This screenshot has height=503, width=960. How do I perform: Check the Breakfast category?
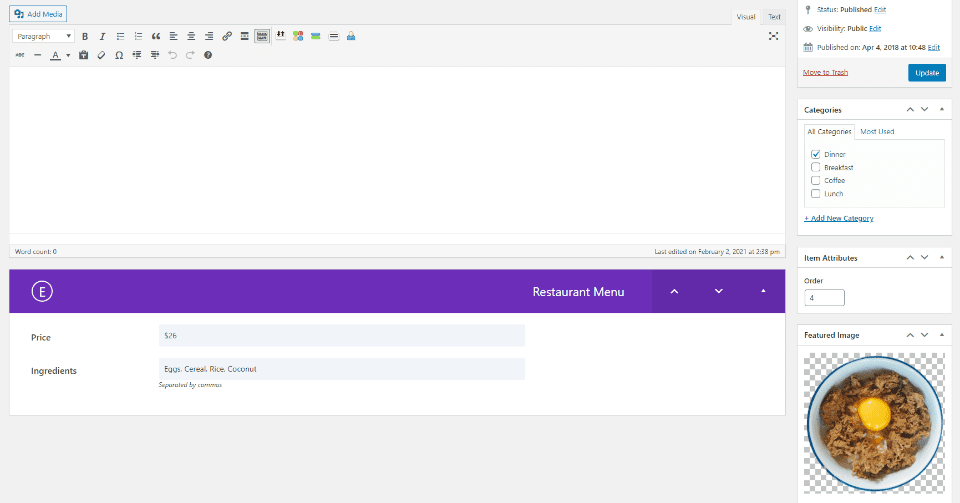coord(816,167)
